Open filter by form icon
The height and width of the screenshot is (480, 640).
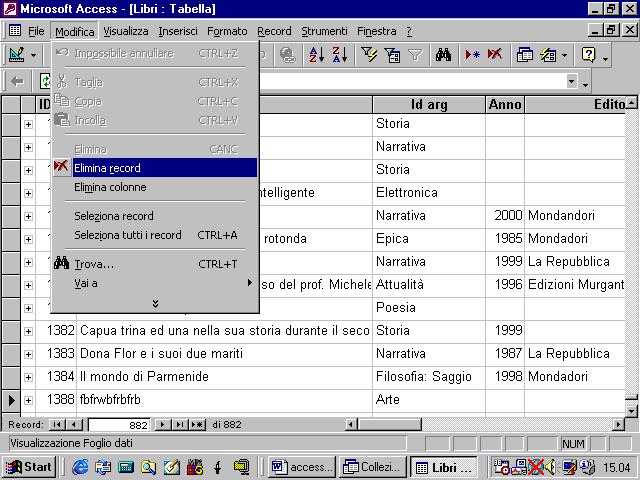(x=392, y=55)
